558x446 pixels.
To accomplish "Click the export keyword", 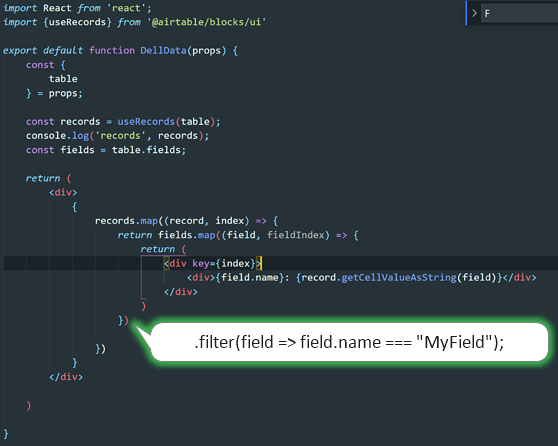I will coord(20,51).
